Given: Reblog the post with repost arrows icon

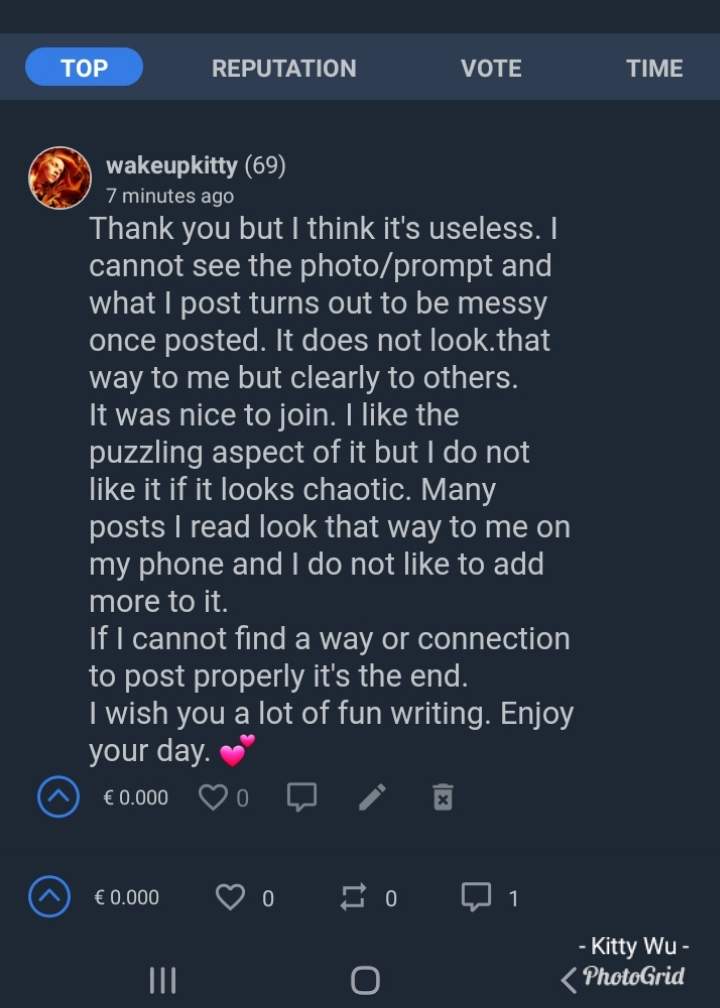Looking at the screenshot, I should click(x=353, y=897).
